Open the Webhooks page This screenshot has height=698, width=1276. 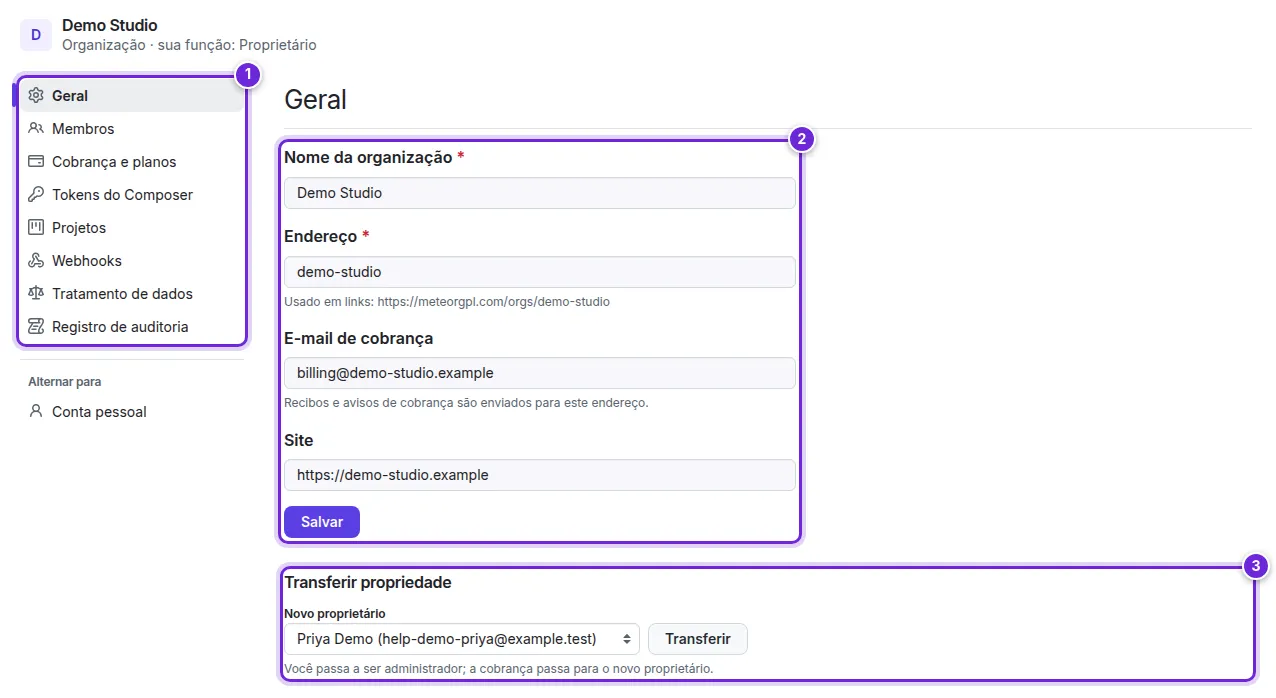tap(132, 261)
